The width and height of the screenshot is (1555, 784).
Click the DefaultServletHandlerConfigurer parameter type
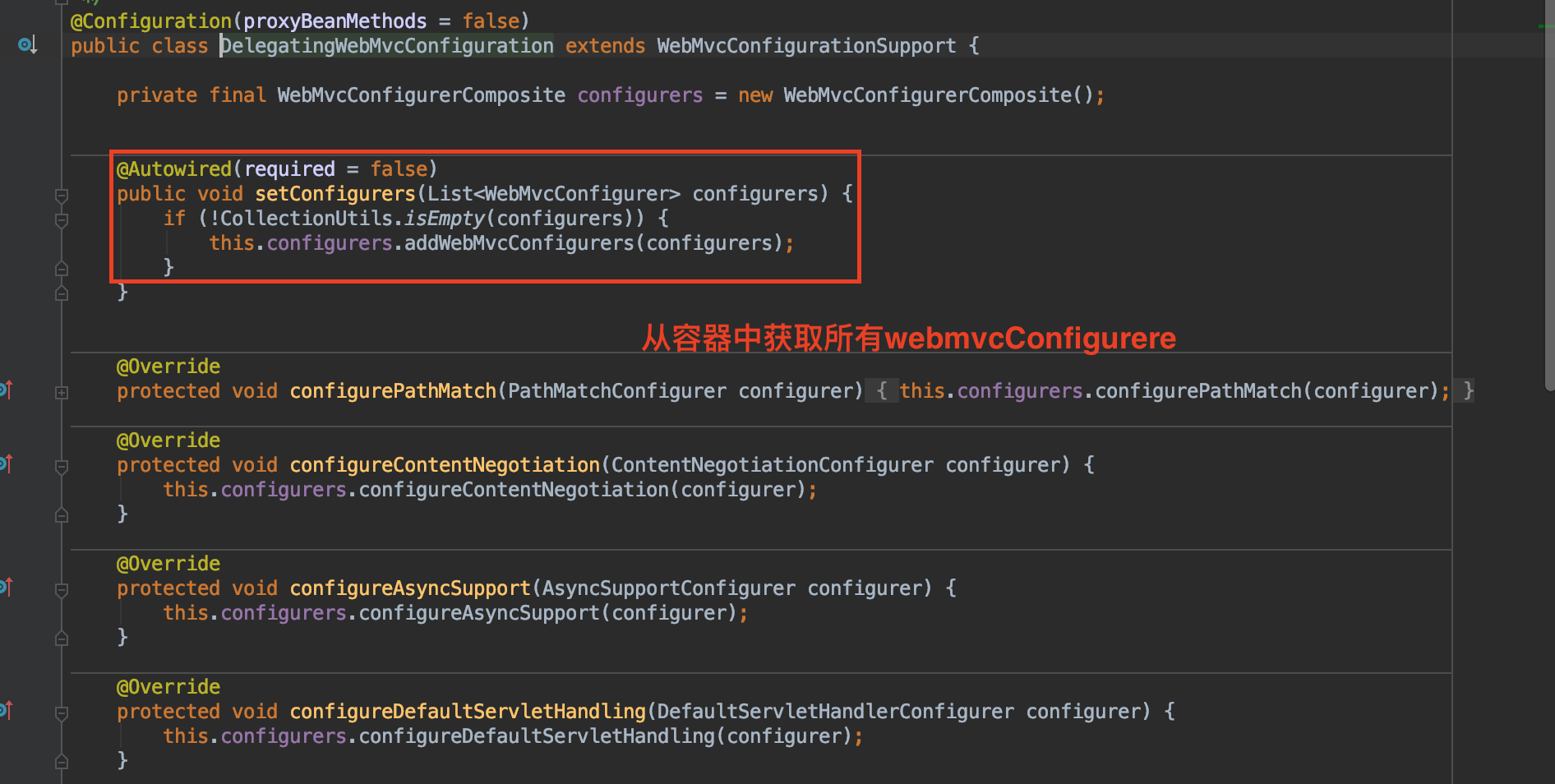[835, 711]
